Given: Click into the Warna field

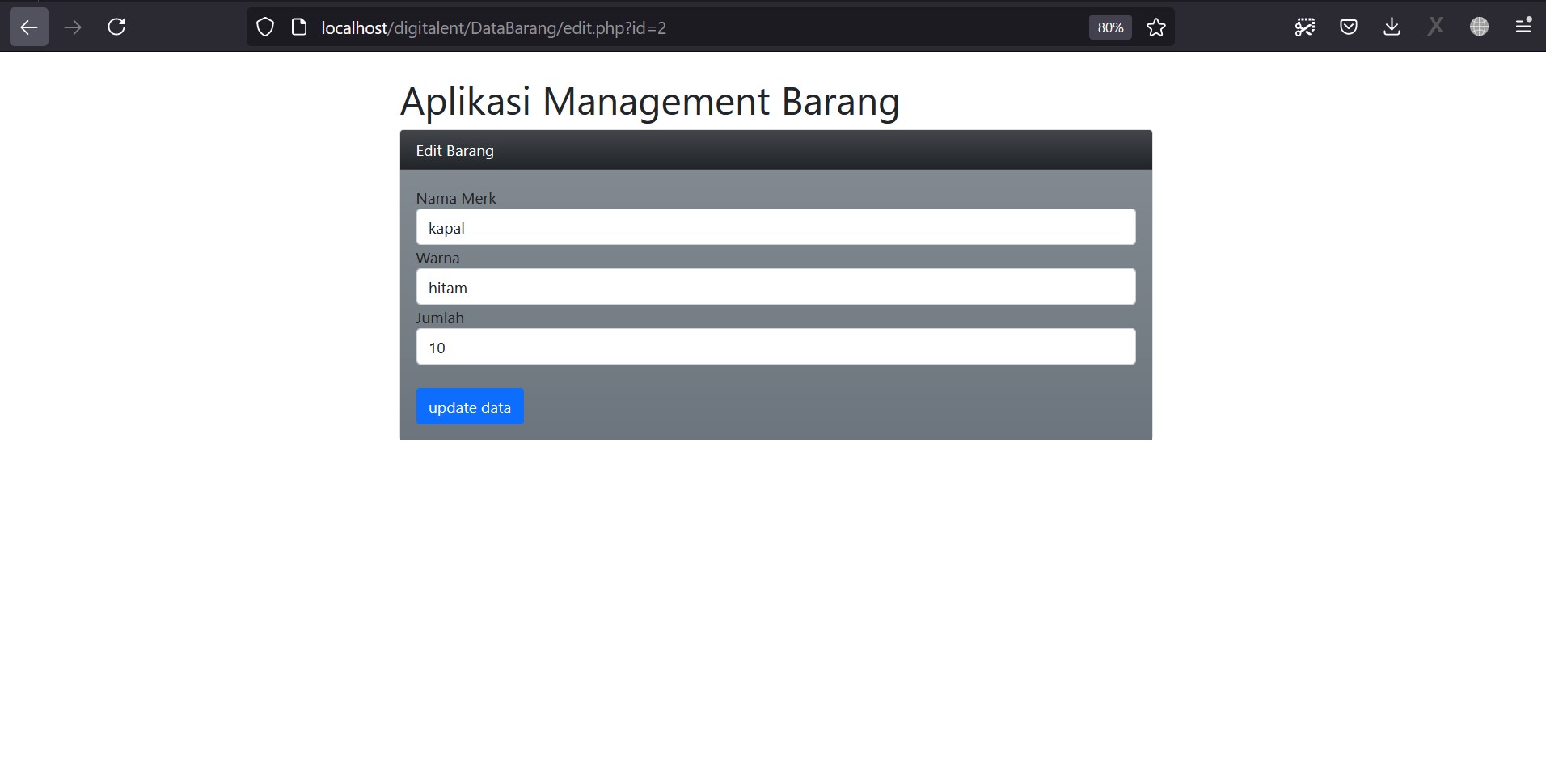Looking at the screenshot, I should click(x=775, y=287).
